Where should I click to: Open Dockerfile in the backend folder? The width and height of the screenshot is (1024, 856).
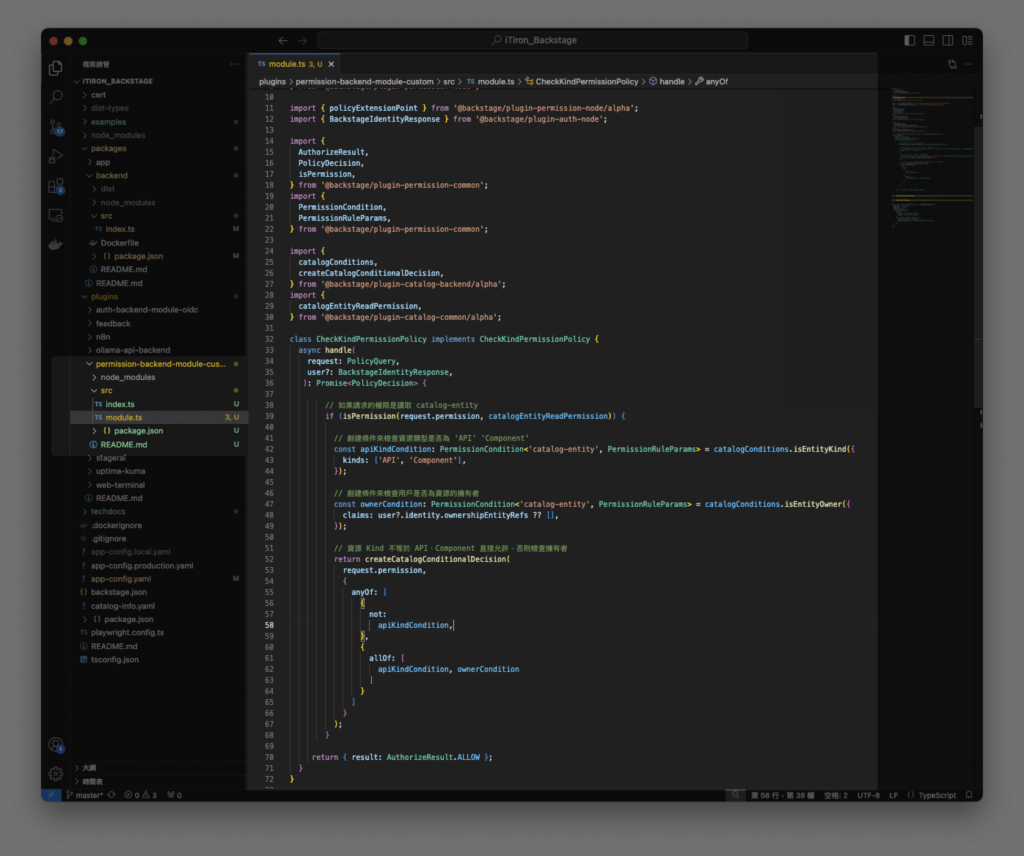pyautogui.click(x=119, y=242)
